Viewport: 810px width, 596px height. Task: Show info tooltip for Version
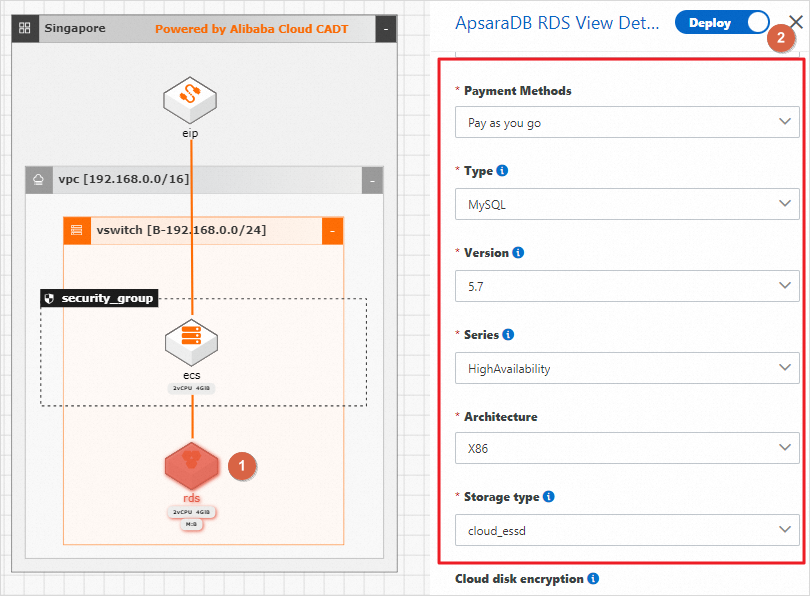518,253
